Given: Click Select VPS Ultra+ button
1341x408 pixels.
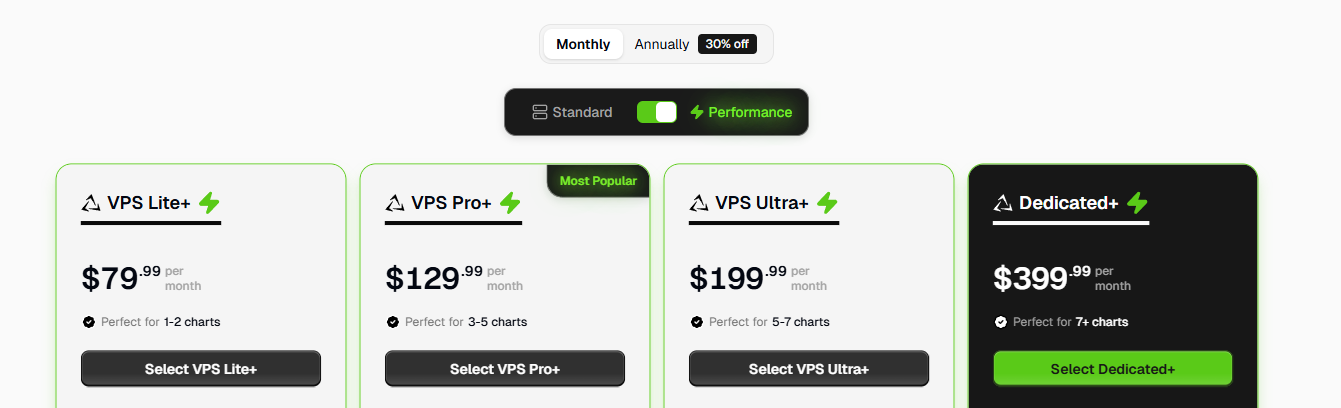Looking at the screenshot, I should (x=809, y=369).
